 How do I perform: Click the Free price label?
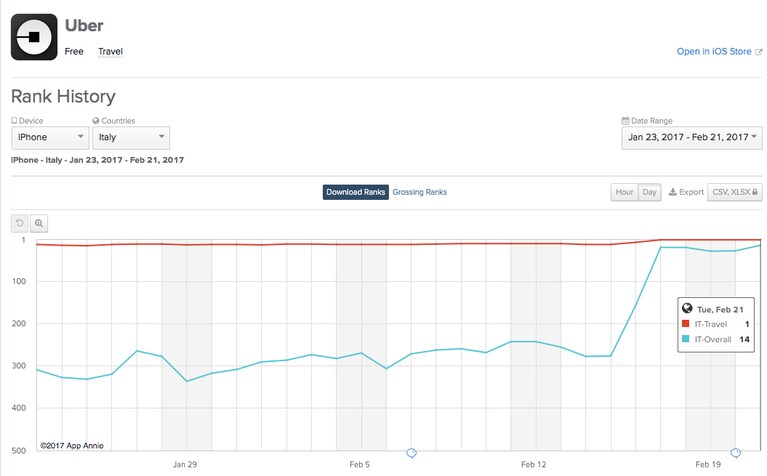tap(74, 51)
